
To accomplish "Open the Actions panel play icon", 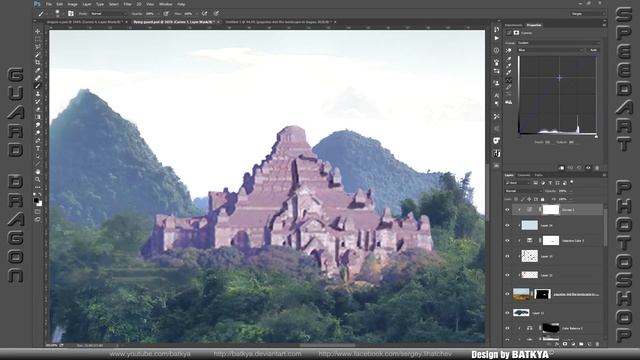I will [x=496, y=38].
